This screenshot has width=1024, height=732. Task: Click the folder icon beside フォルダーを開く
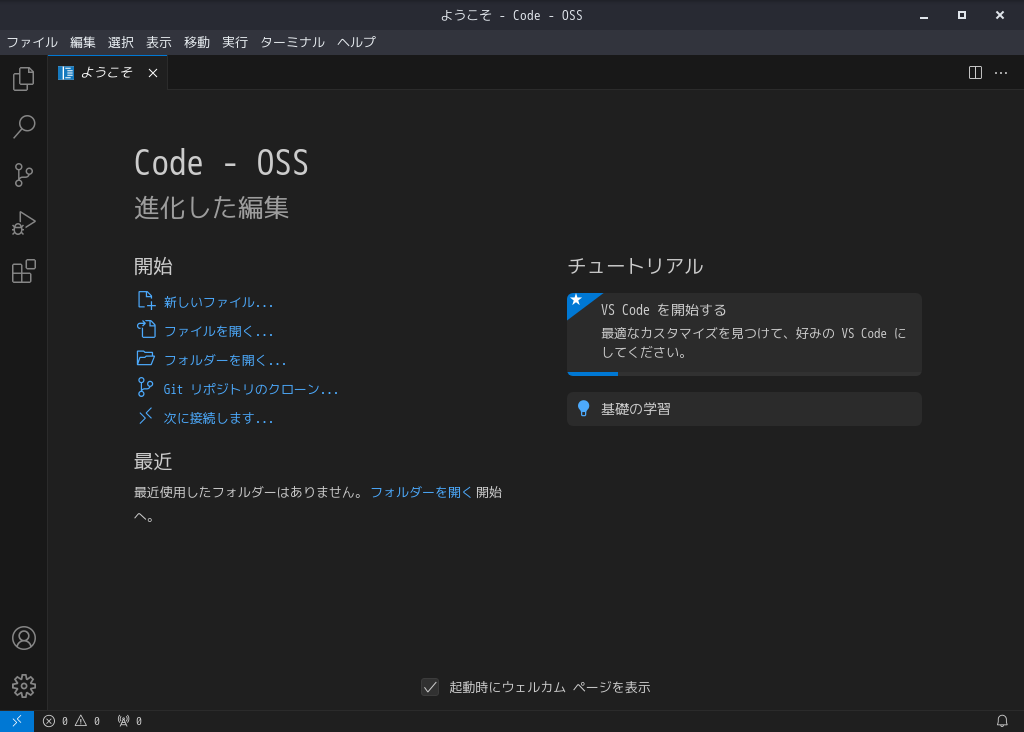coord(146,358)
